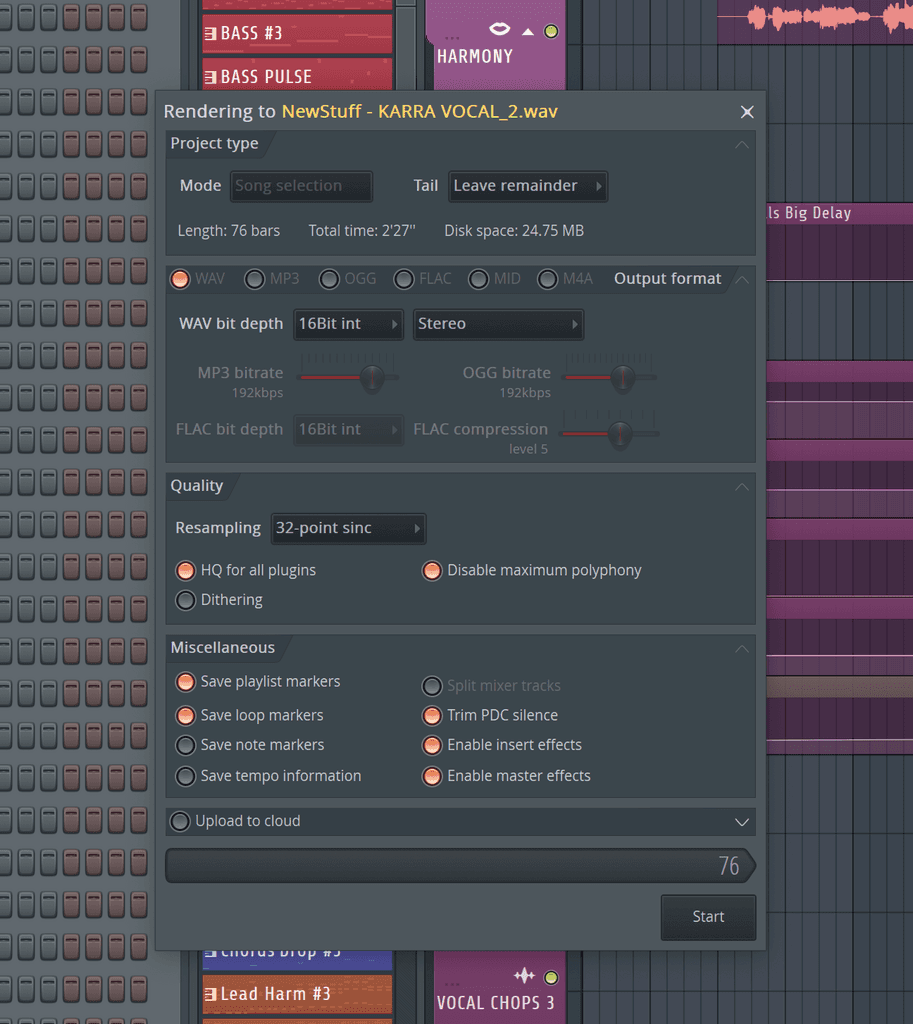Open the Stereo output dropdown

tap(498, 324)
